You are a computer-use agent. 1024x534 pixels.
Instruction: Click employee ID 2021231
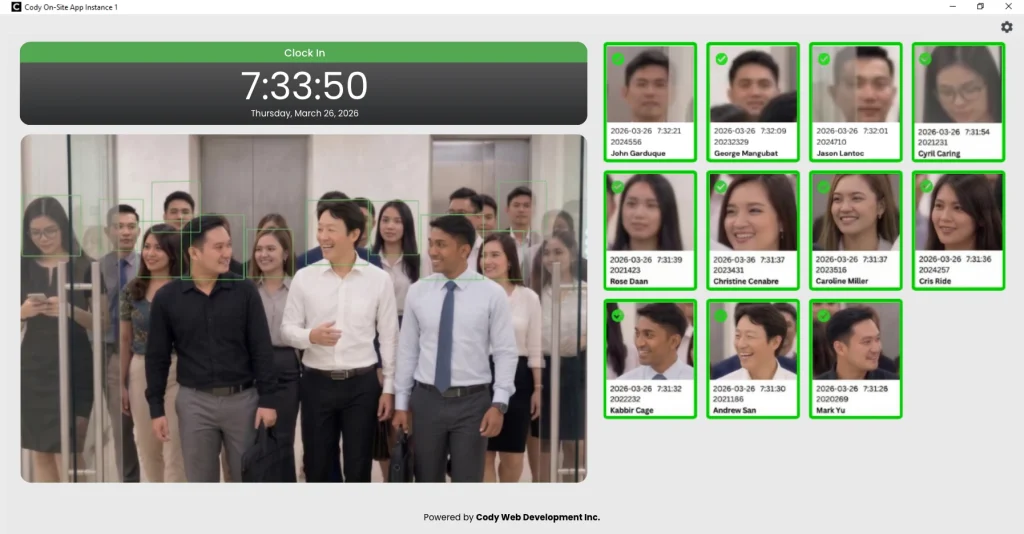pos(933,142)
